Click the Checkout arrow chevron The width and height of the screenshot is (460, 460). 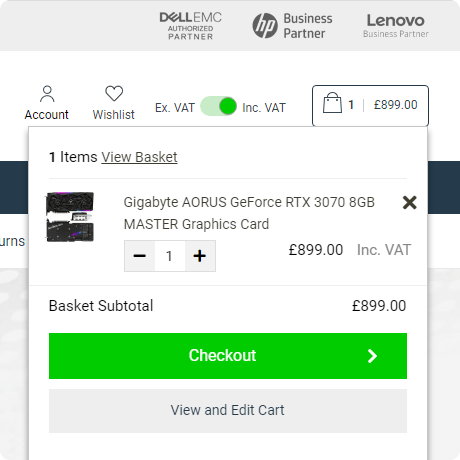372,356
